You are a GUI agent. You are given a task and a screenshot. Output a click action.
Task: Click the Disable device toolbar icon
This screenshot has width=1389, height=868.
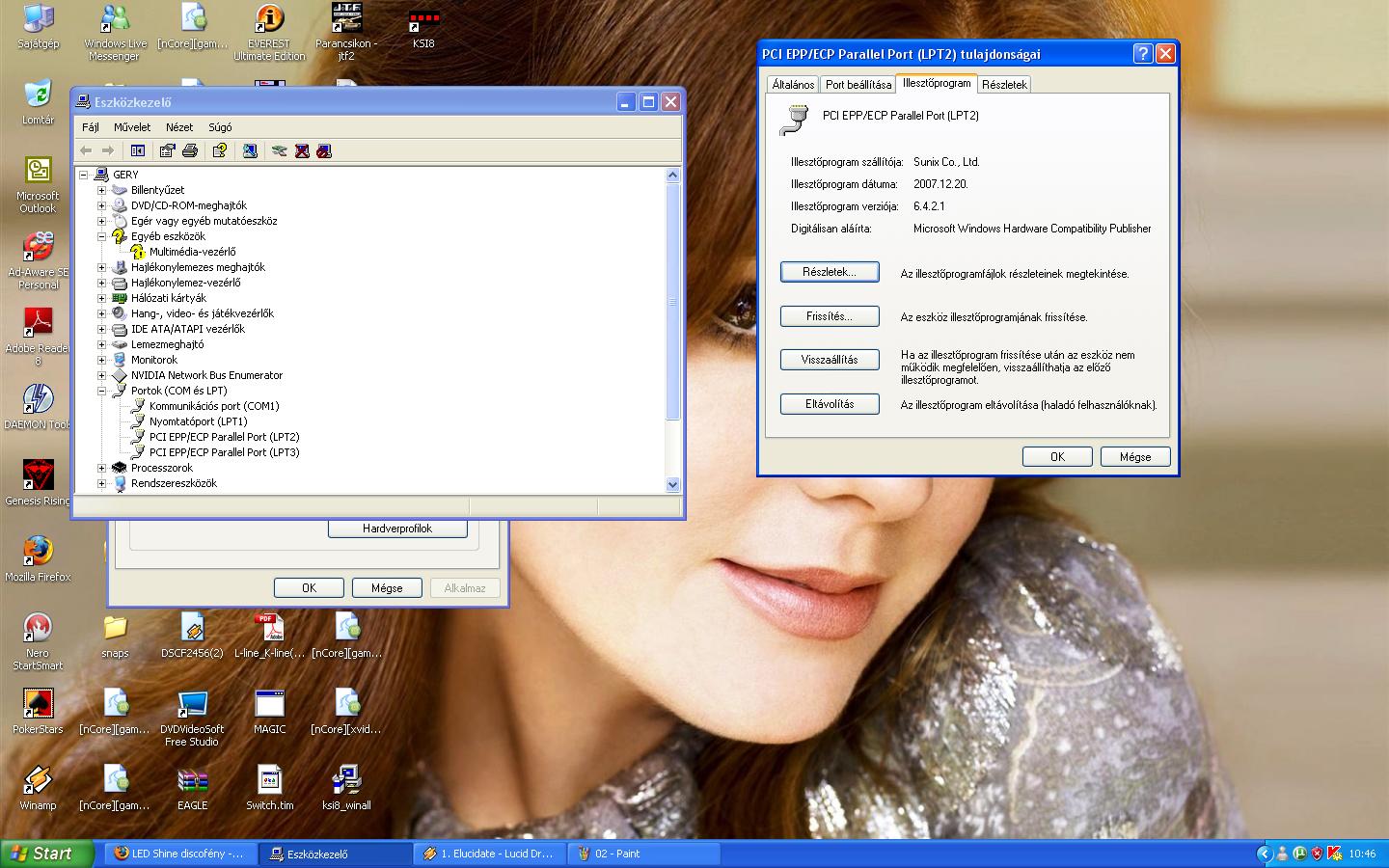pyautogui.click(x=324, y=150)
